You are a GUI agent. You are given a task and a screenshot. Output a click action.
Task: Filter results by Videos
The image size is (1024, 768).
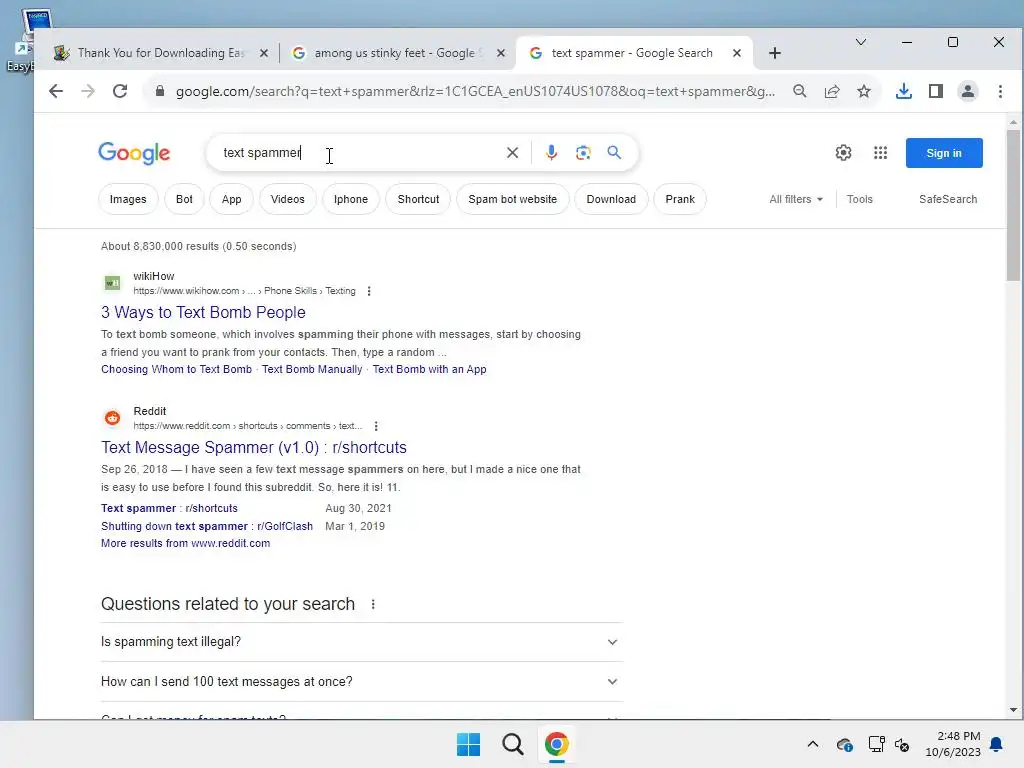(287, 199)
